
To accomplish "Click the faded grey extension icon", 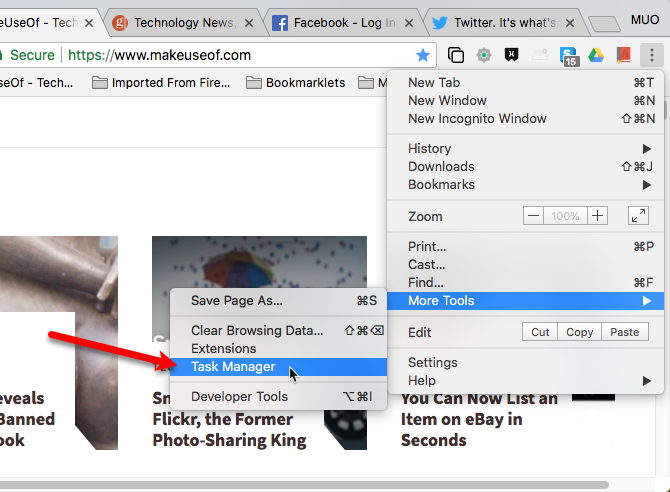I will pos(540,55).
